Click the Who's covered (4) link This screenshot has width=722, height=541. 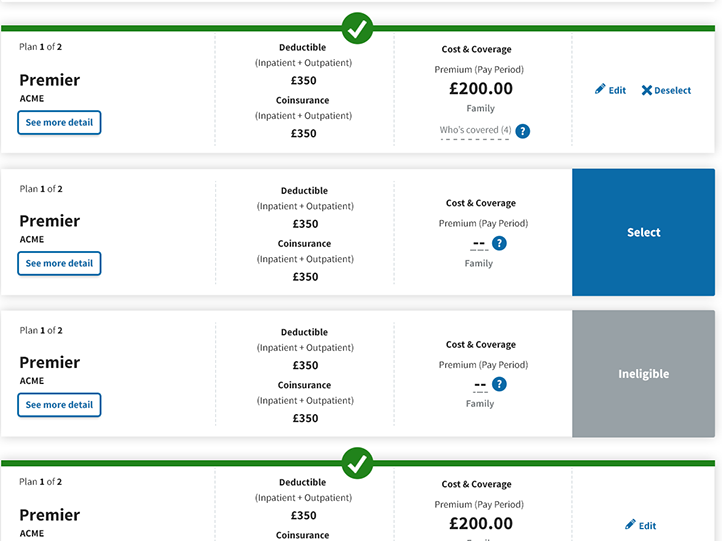tap(475, 130)
